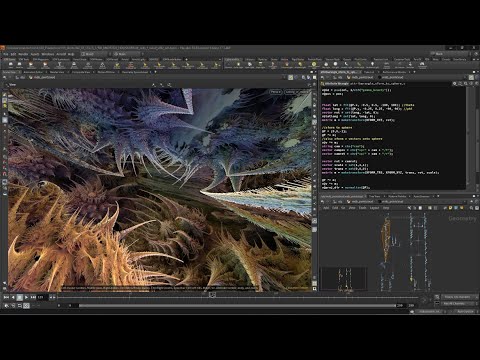Viewport: 480px width, 360px height.
Task: Open the Take List pane tab
Action: [x=369, y=72]
